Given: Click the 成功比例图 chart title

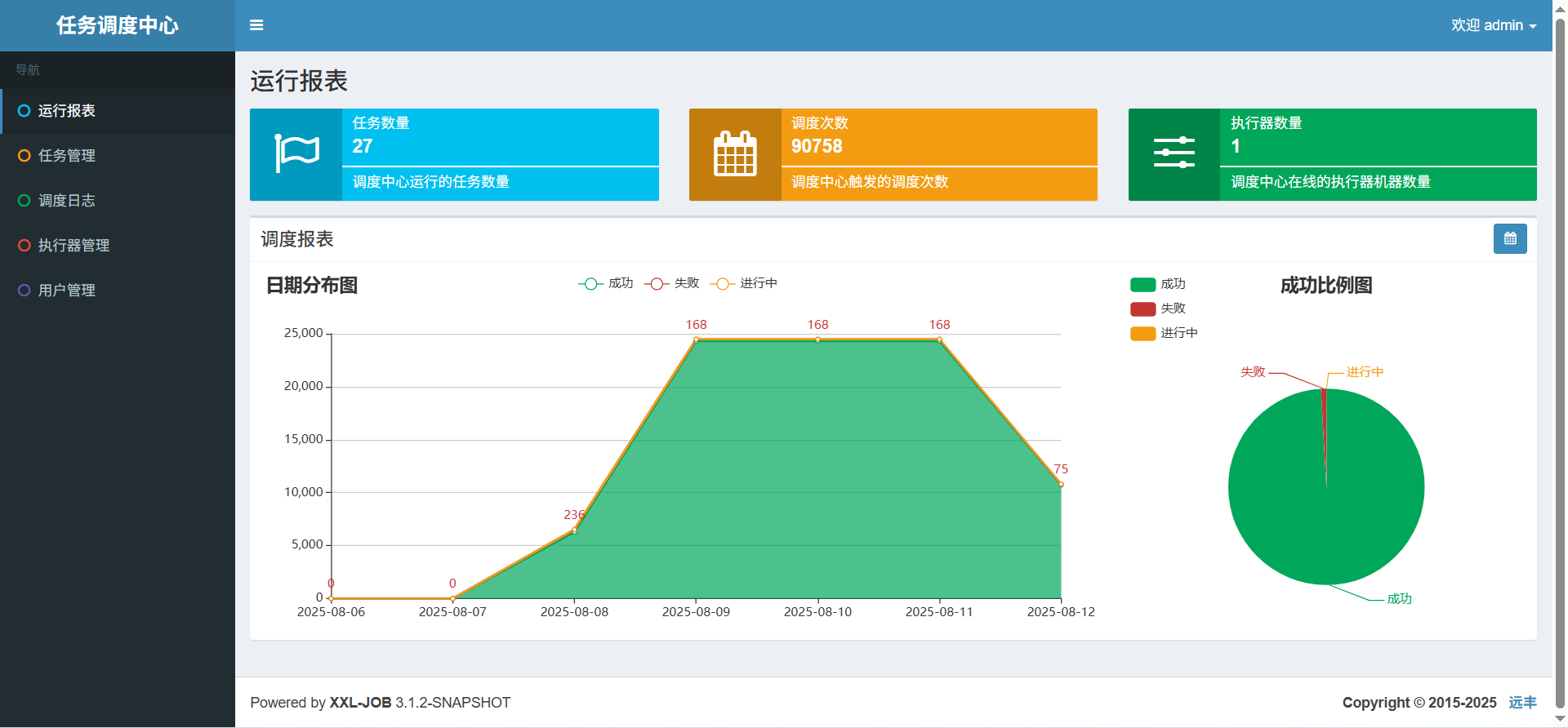Looking at the screenshot, I should pos(1326,285).
